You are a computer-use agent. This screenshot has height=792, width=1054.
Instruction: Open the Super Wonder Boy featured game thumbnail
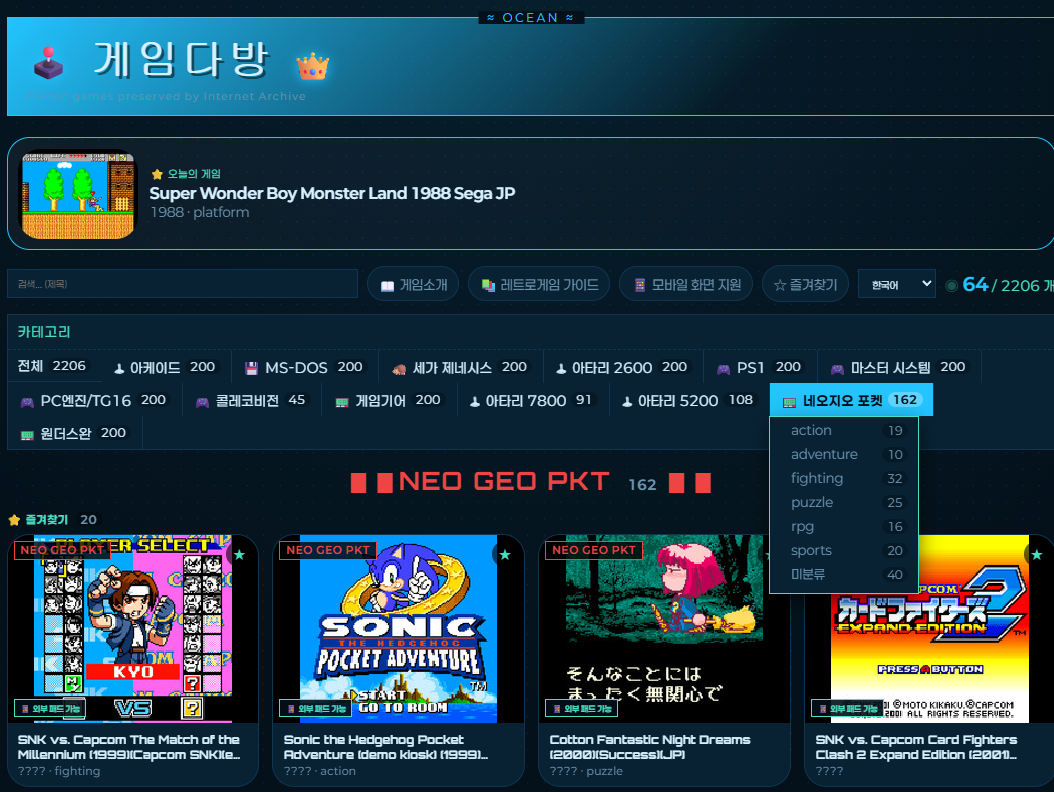(x=78, y=195)
